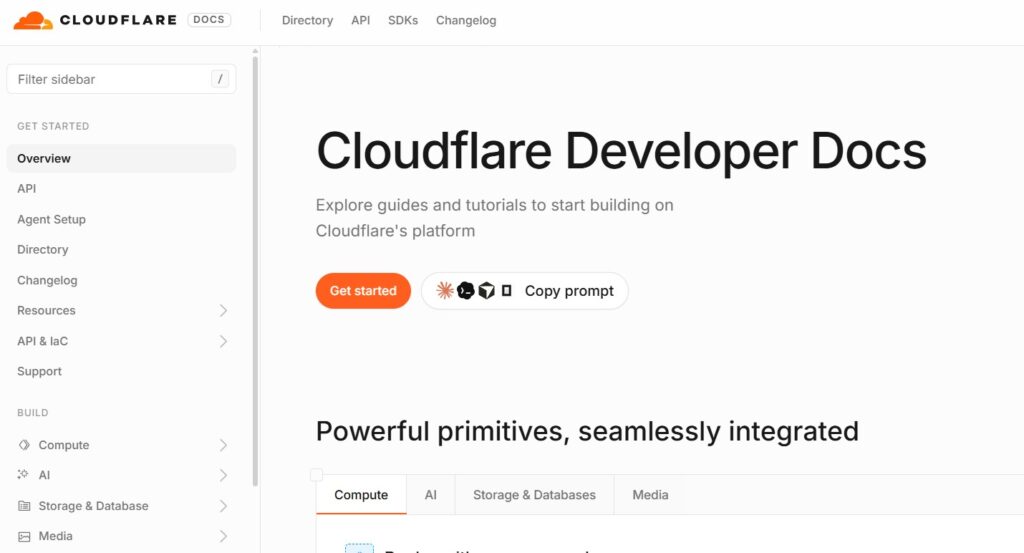Click the Compute label in the sidebar

point(64,445)
